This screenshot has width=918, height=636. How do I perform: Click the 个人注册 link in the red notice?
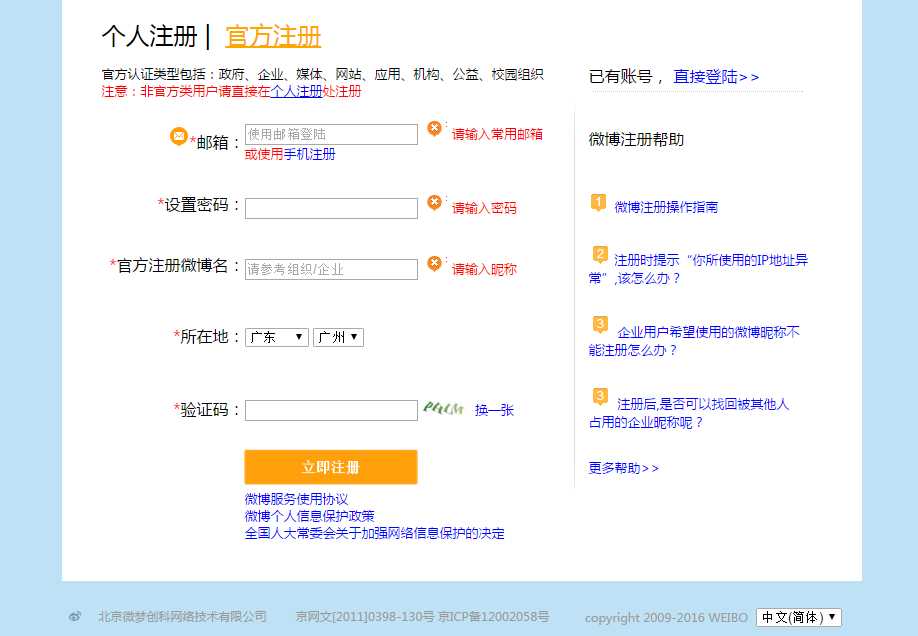click(296, 91)
